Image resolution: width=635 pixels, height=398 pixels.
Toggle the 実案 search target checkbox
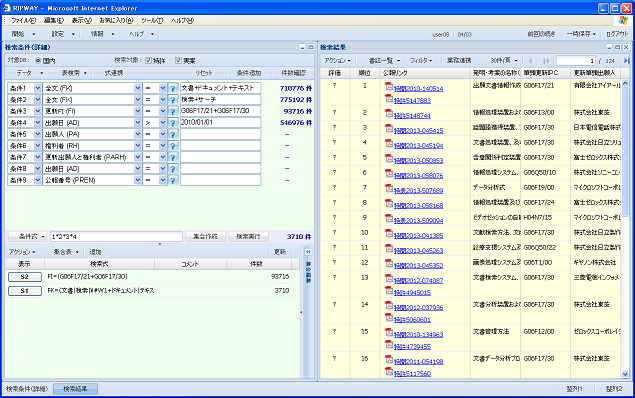pos(178,60)
